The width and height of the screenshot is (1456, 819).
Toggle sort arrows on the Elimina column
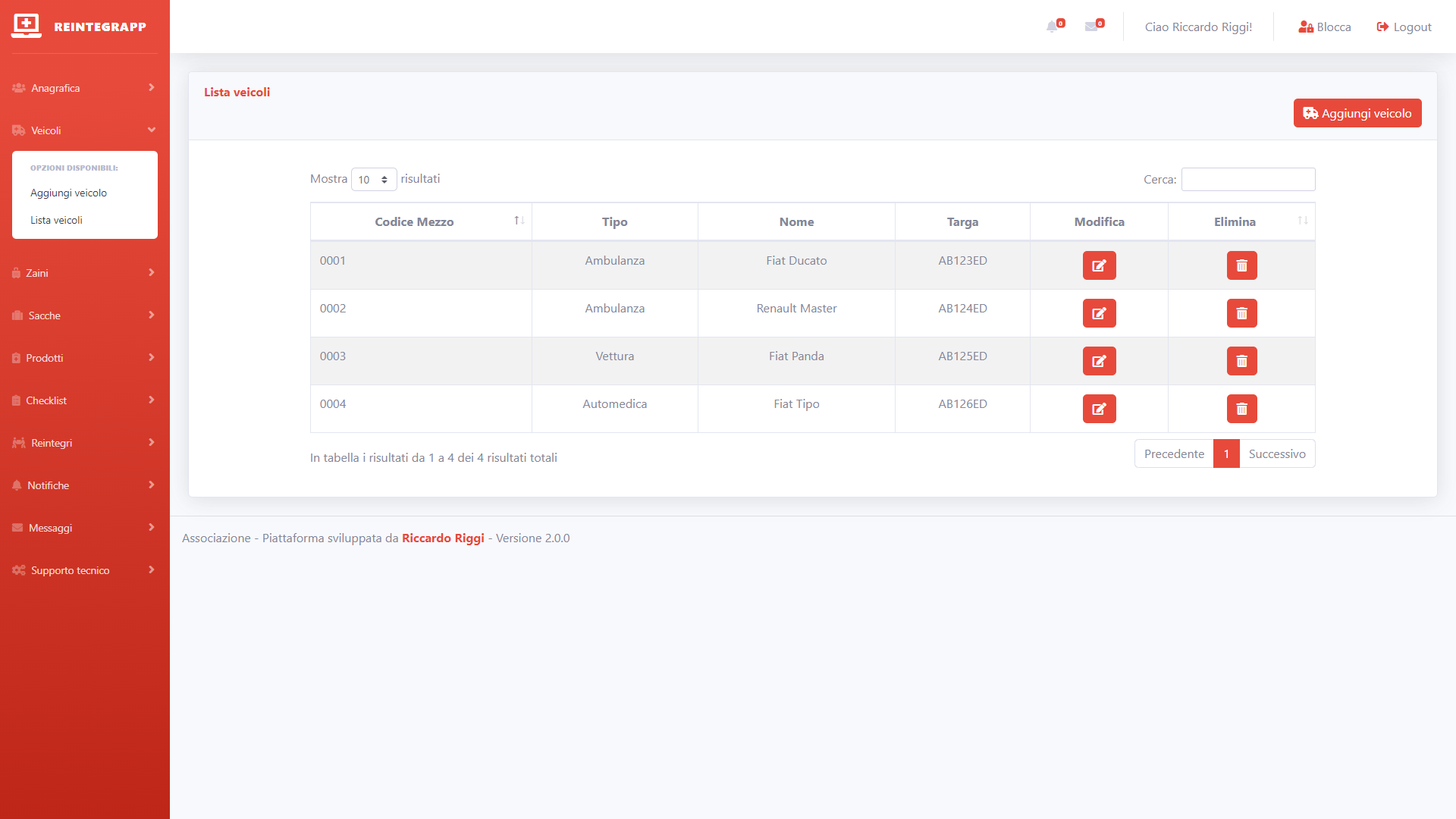1302,221
